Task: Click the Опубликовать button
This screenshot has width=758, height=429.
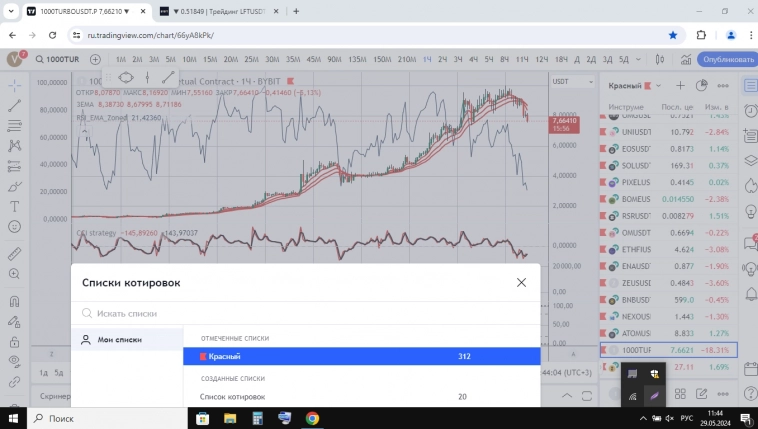Action: click(726, 59)
